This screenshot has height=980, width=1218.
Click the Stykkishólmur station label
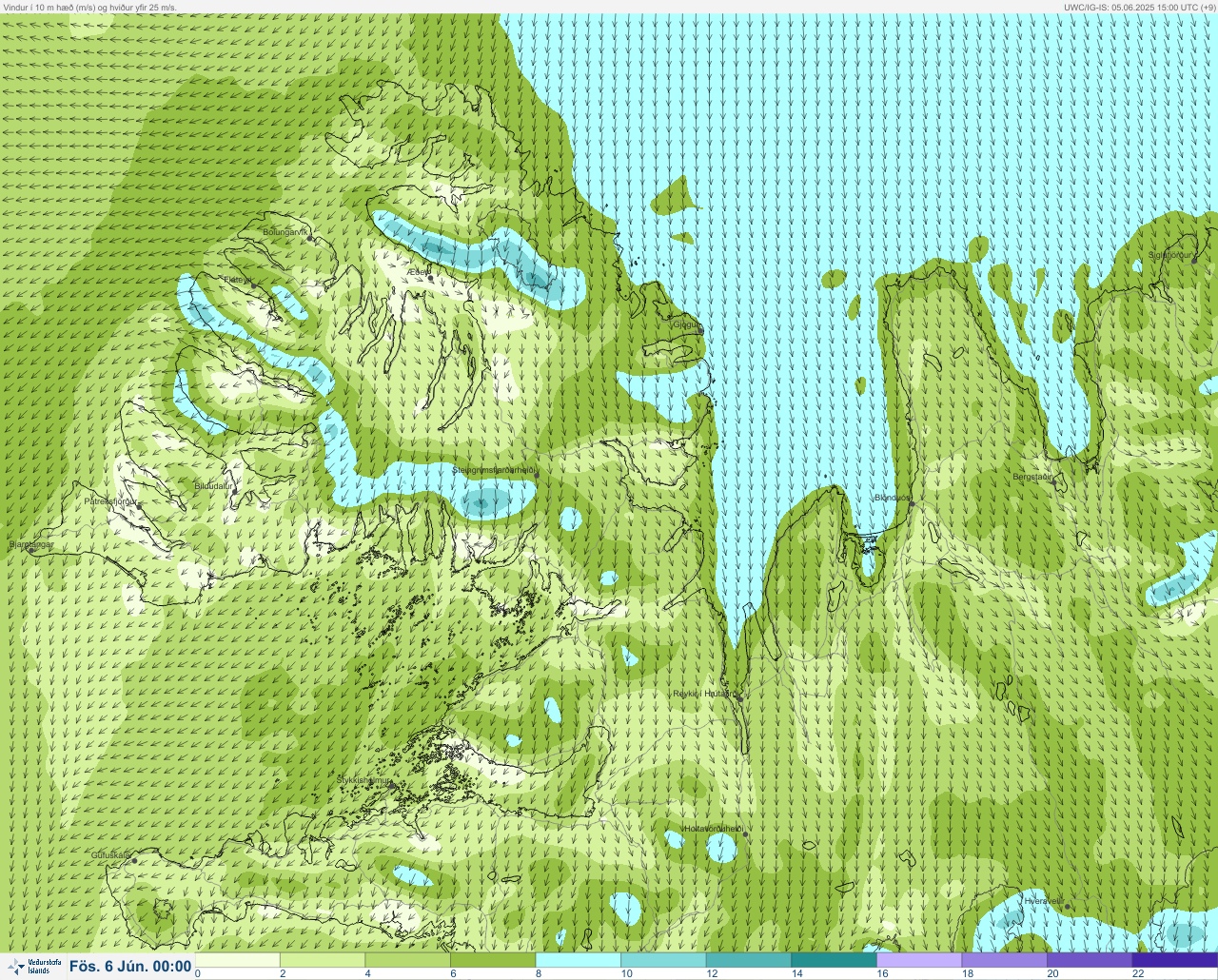coord(364,780)
